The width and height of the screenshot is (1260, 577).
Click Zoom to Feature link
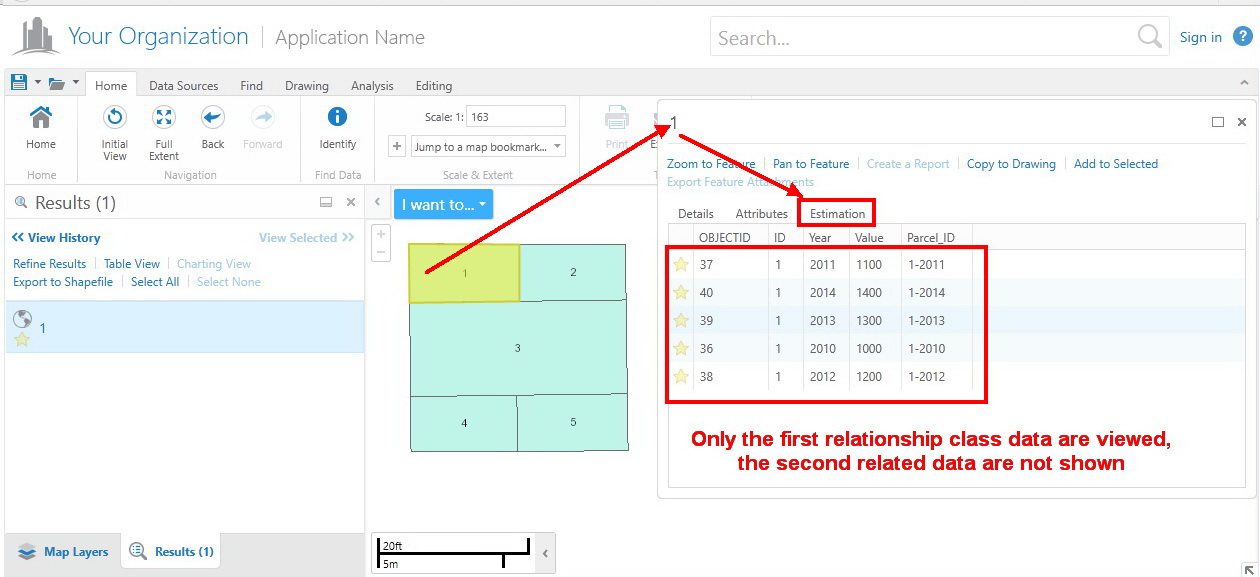click(711, 164)
